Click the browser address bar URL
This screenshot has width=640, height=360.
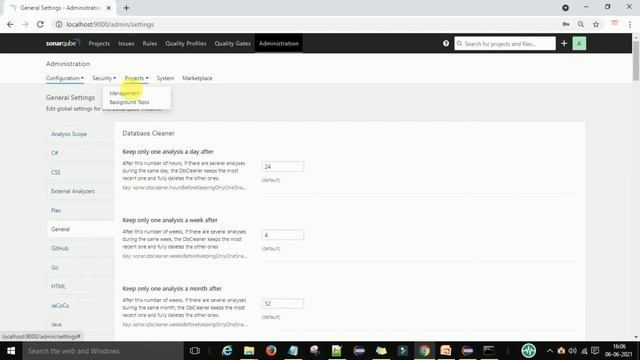click(x=110, y=24)
